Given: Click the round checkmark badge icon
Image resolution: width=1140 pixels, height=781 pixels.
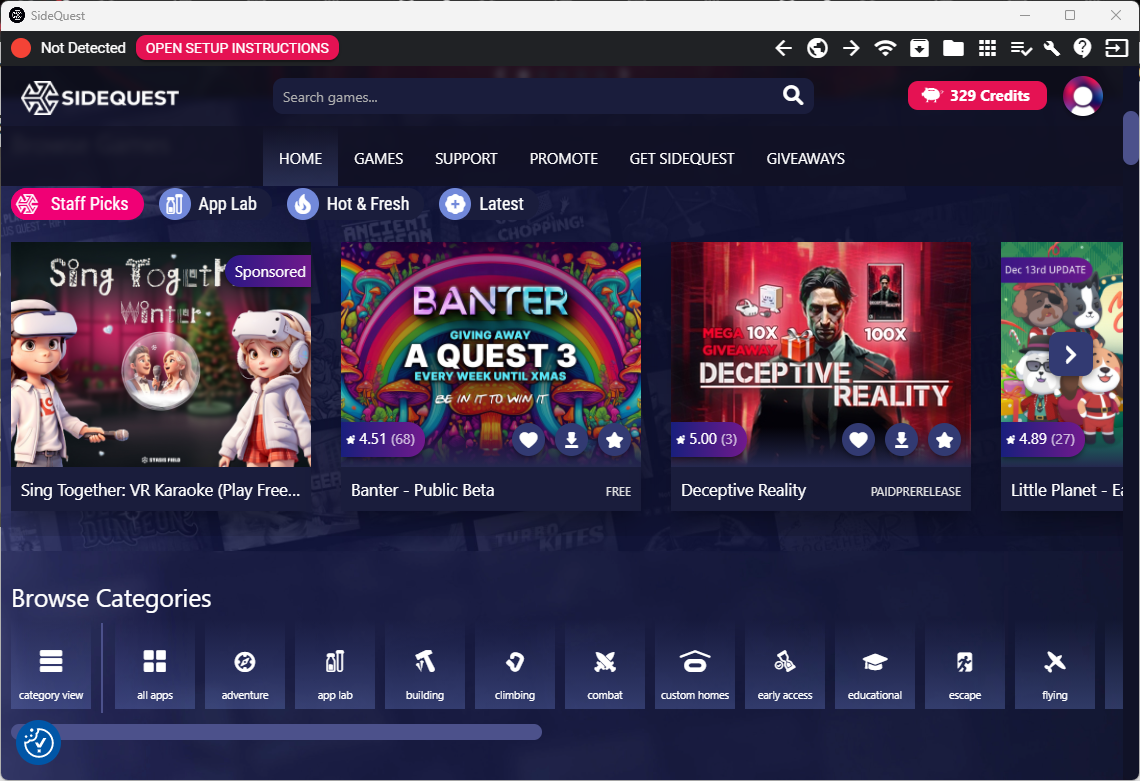Looking at the screenshot, I should pos(38,742).
